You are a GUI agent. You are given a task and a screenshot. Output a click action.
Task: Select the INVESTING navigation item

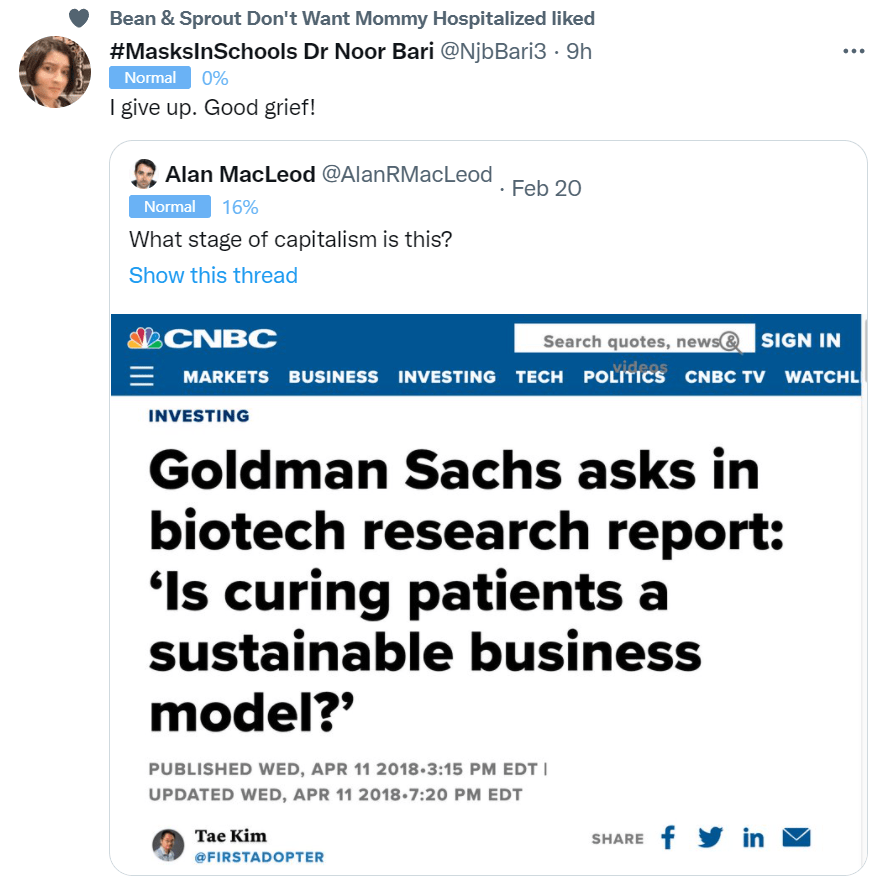(447, 377)
